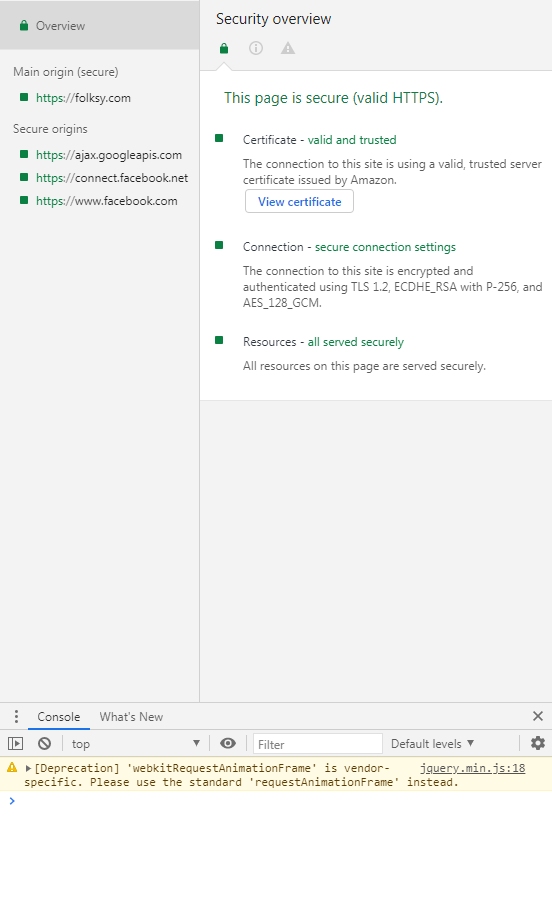This screenshot has width=552, height=898.
Task: Focus the console Filter input field
Action: 318,744
